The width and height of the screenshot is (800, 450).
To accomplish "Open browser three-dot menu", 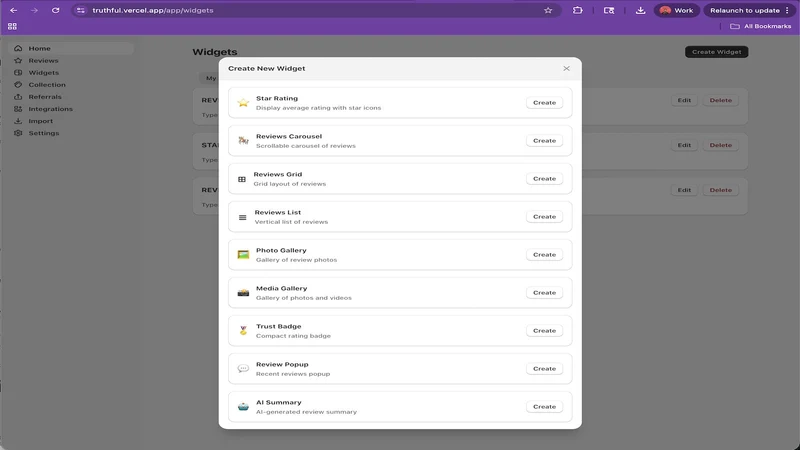I will (x=788, y=10).
